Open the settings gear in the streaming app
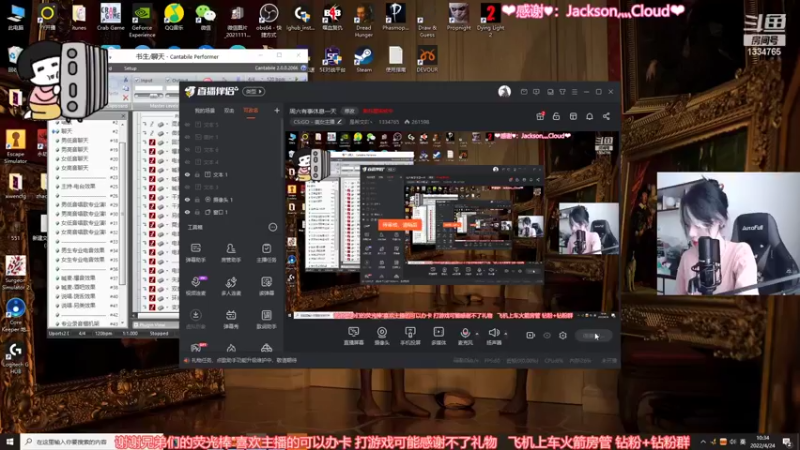The image size is (800, 450). (x=563, y=335)
